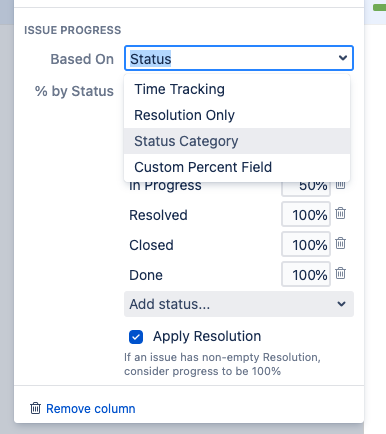The width and height of the screenshot is (386, 434).
Task: Edit the Resolved percentage field
Action: [306, 214]
